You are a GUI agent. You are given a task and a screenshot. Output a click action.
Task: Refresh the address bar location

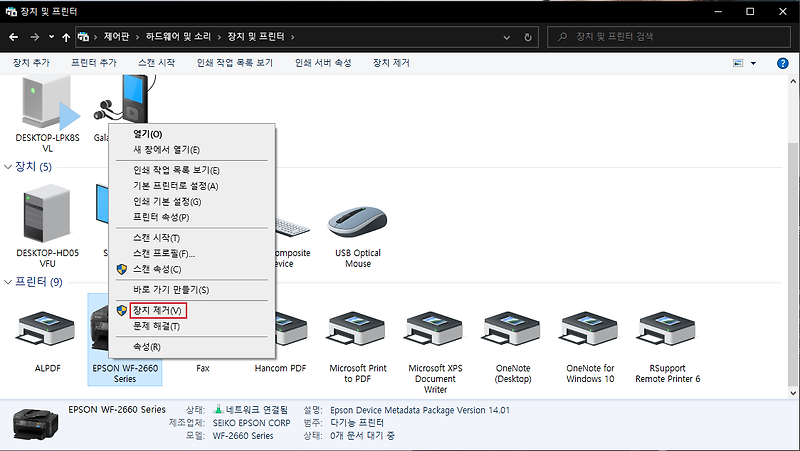click(x=528, y=37)
